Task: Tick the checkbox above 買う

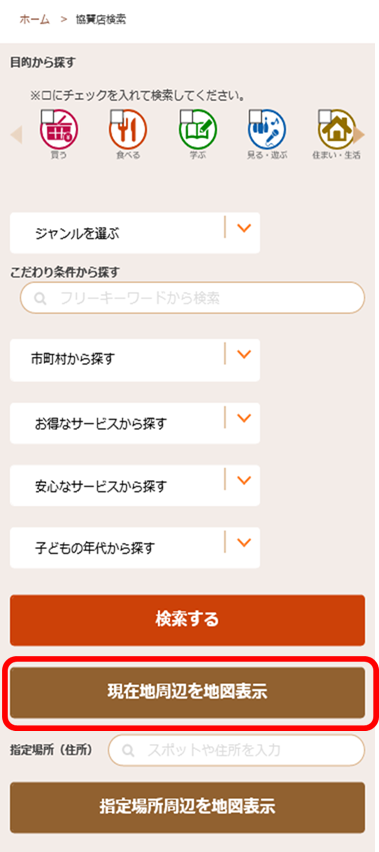Action: coord(47,116)
